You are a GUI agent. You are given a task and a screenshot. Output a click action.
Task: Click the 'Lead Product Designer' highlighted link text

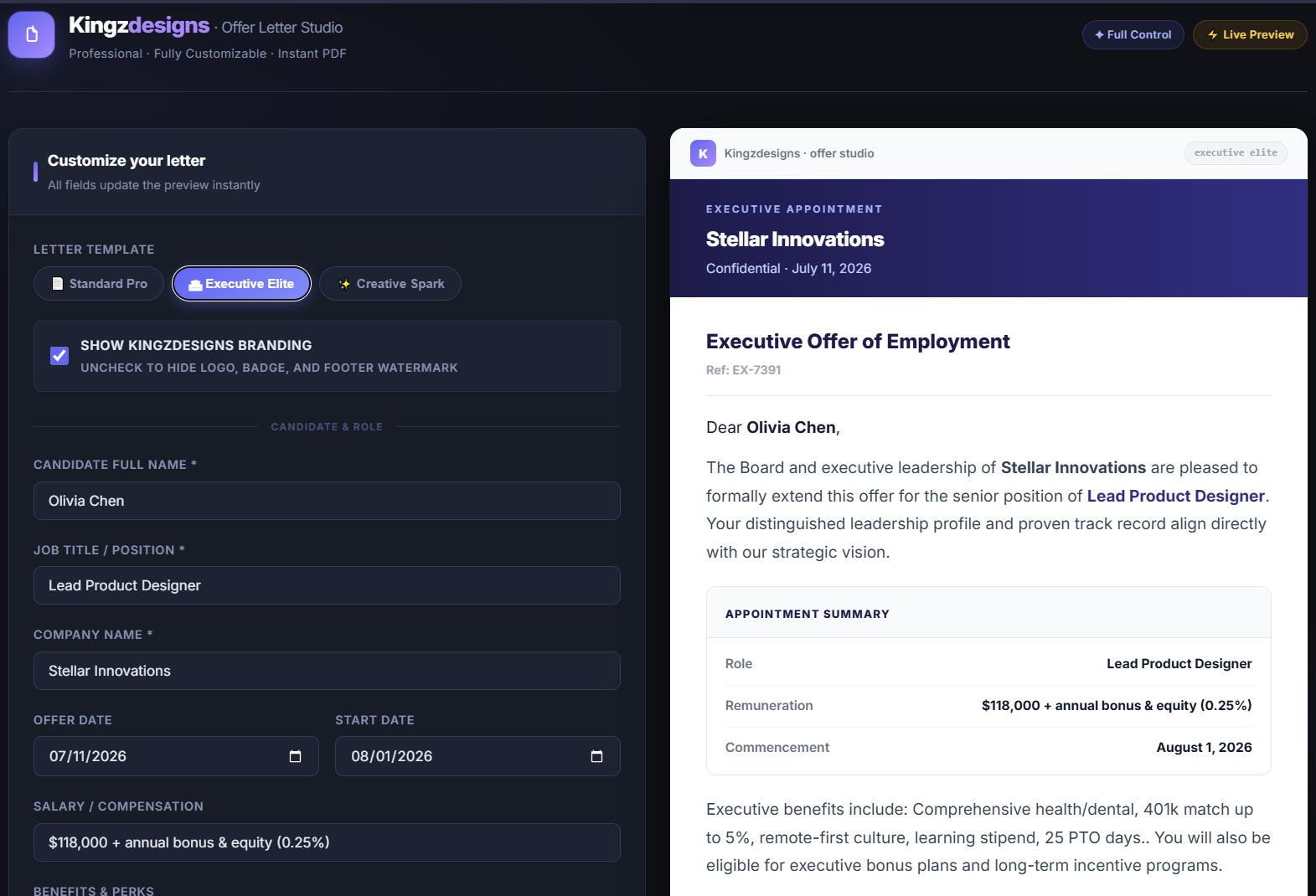[x=1175, y=496]
